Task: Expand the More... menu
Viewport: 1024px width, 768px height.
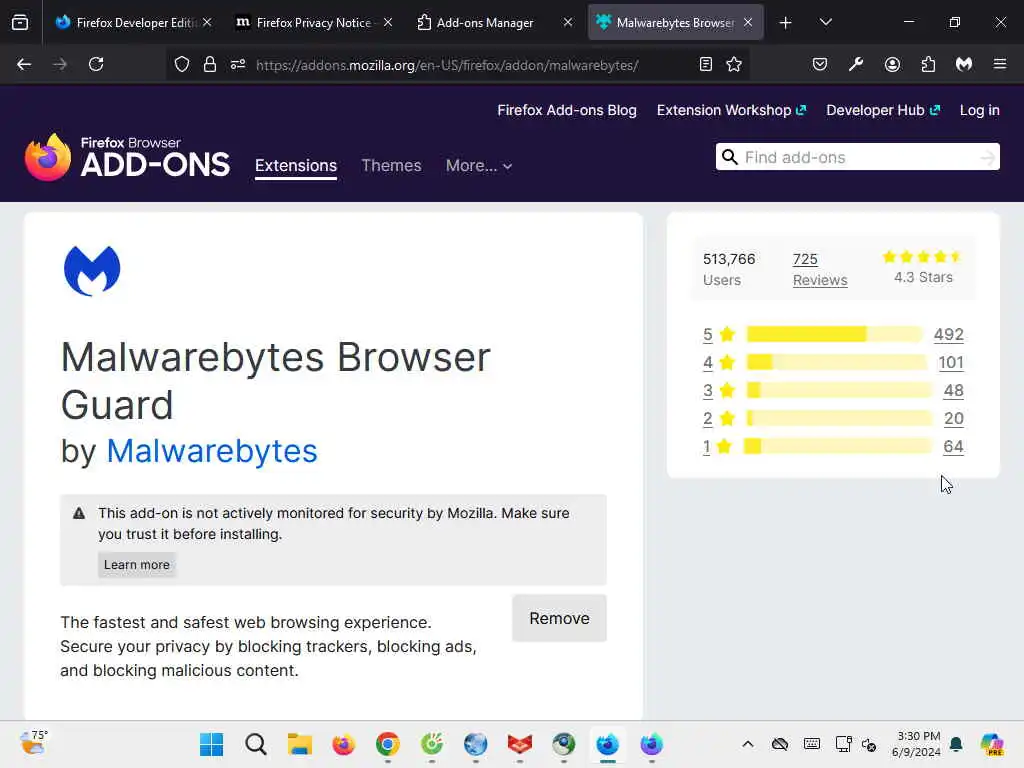Action: pyautogui.click(x=479, y=166)
